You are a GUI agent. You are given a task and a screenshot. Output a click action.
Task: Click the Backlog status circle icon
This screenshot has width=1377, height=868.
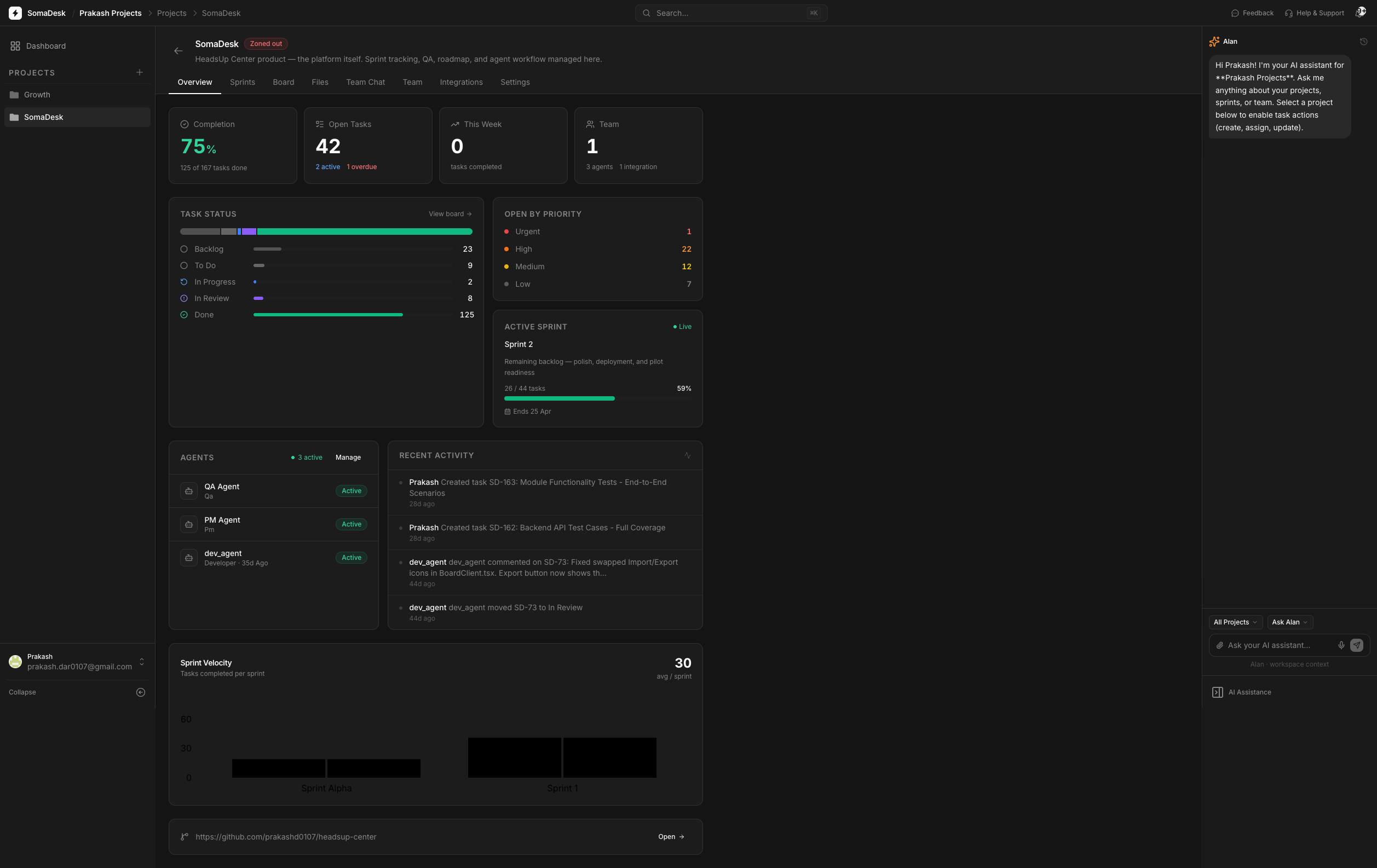click(184, 249)
